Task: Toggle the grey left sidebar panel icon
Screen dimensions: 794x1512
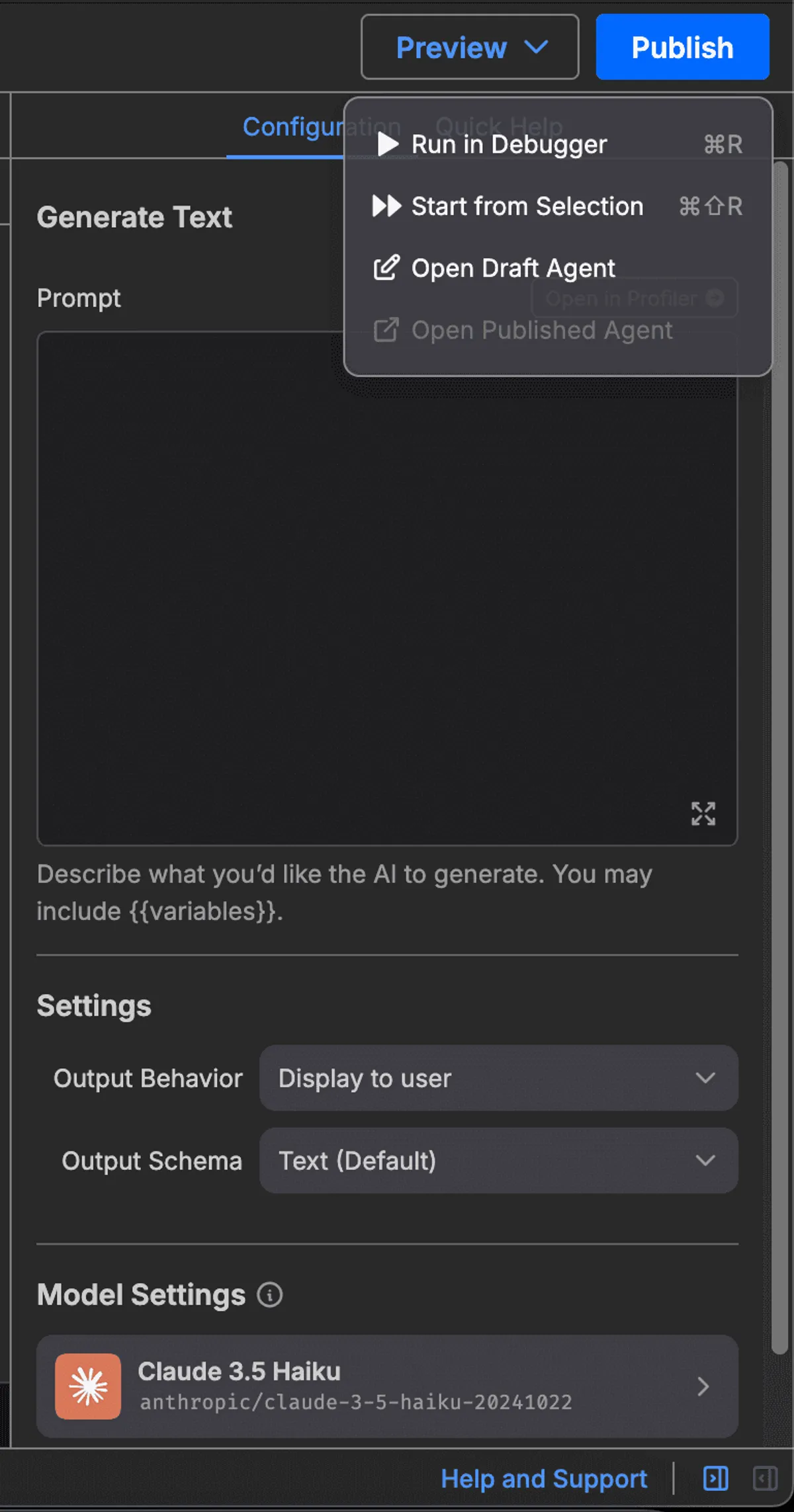Action: pyautogui.click(x=765, y=1478)
